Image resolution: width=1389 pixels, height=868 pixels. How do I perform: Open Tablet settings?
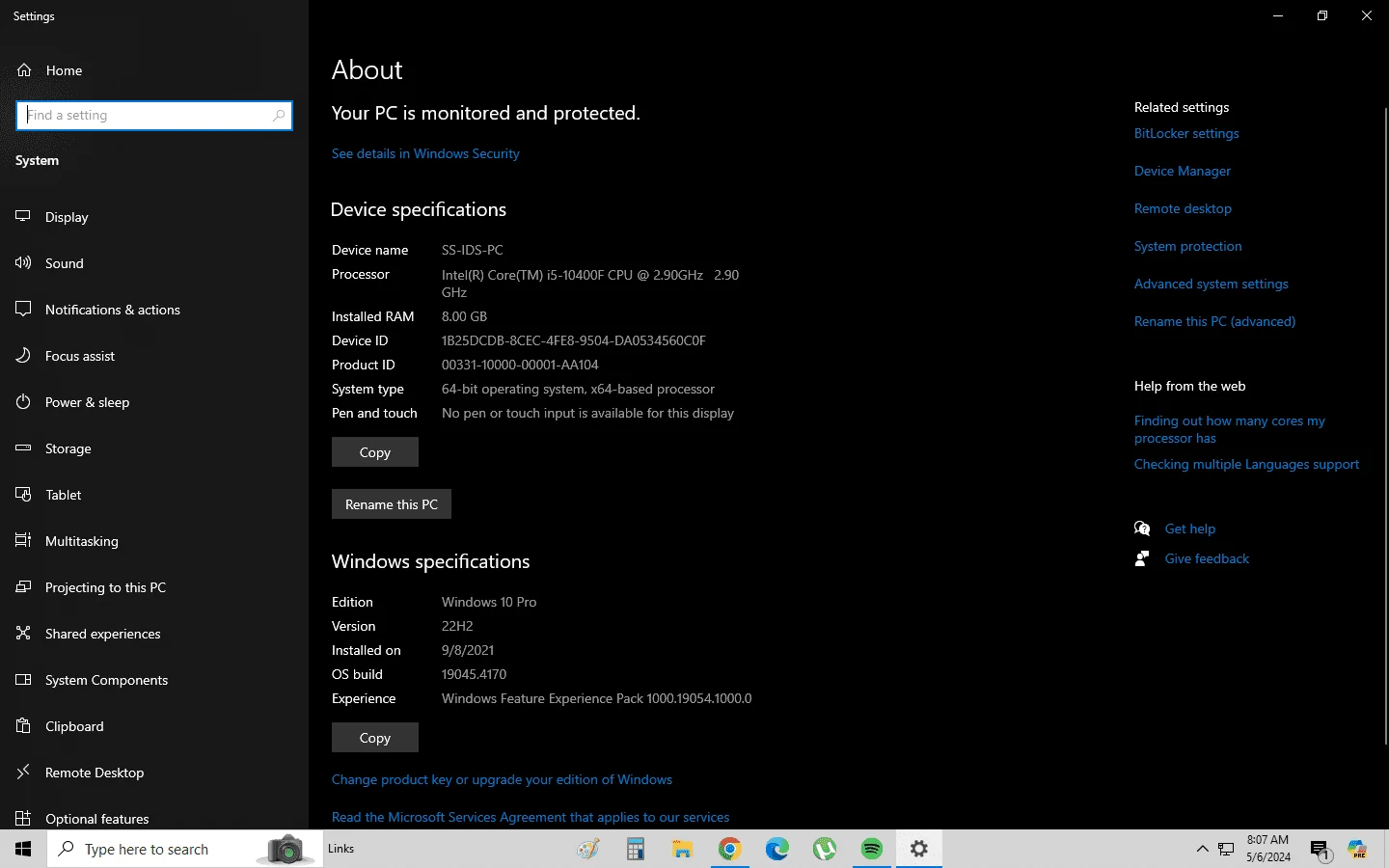(x=154, y=495)
